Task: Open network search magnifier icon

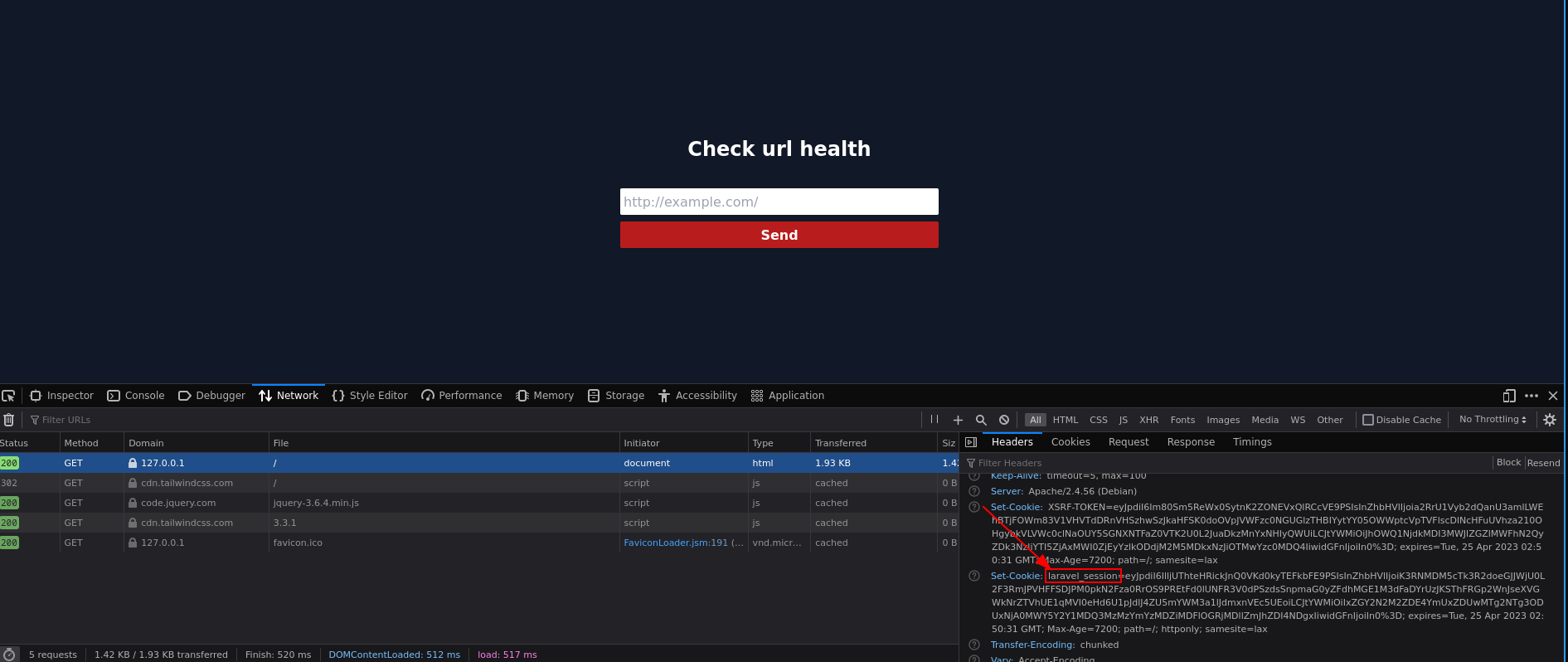Action: click(981, 420)
